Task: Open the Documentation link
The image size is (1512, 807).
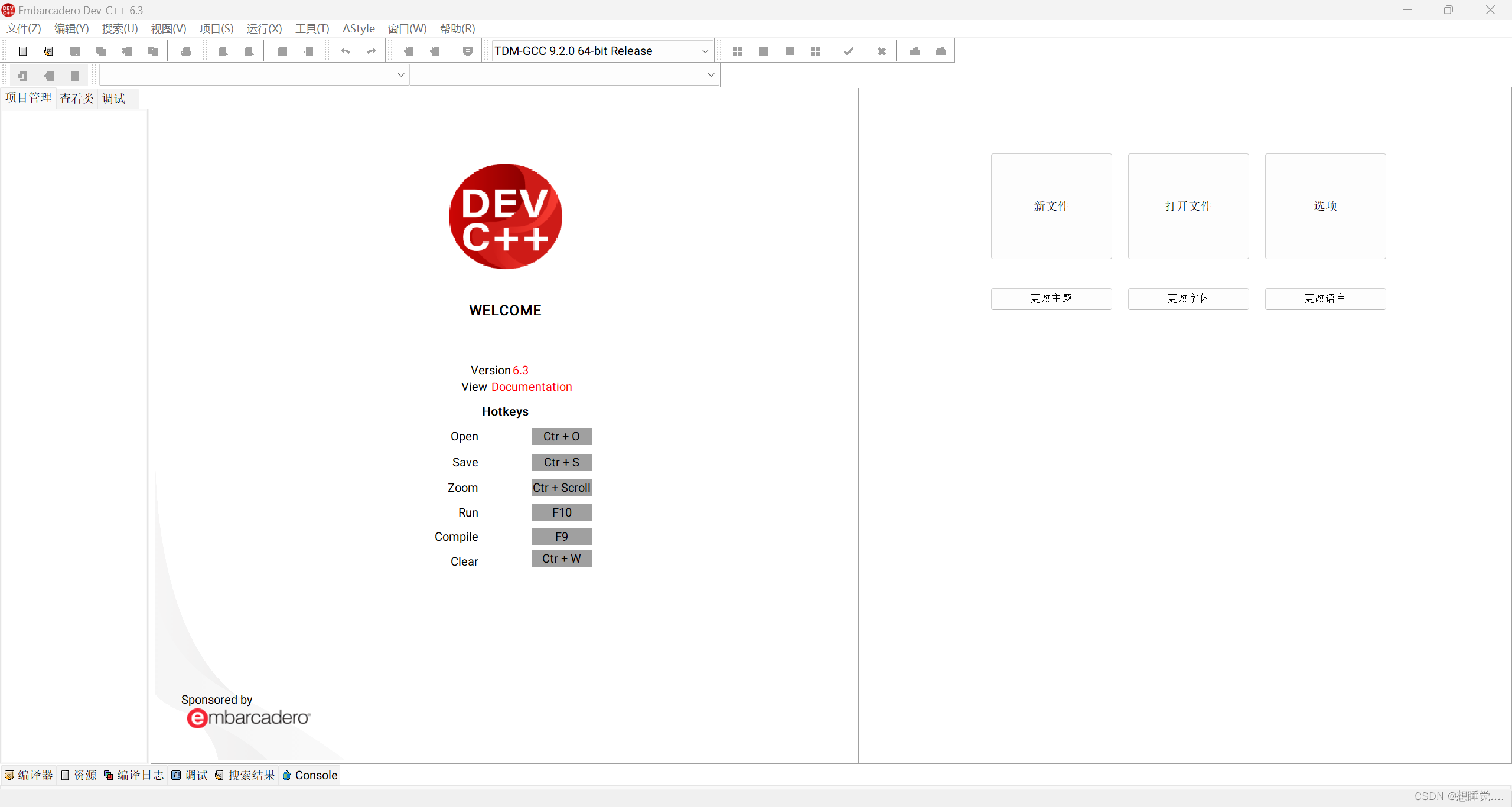Action: (530, 387)
